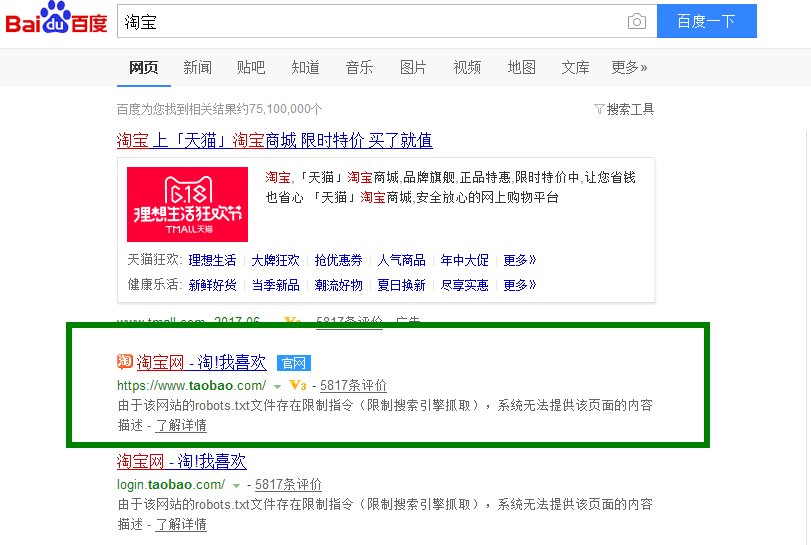Open the 新鲜好货 link
Screen dimensions: 811x545
point(212,285)
